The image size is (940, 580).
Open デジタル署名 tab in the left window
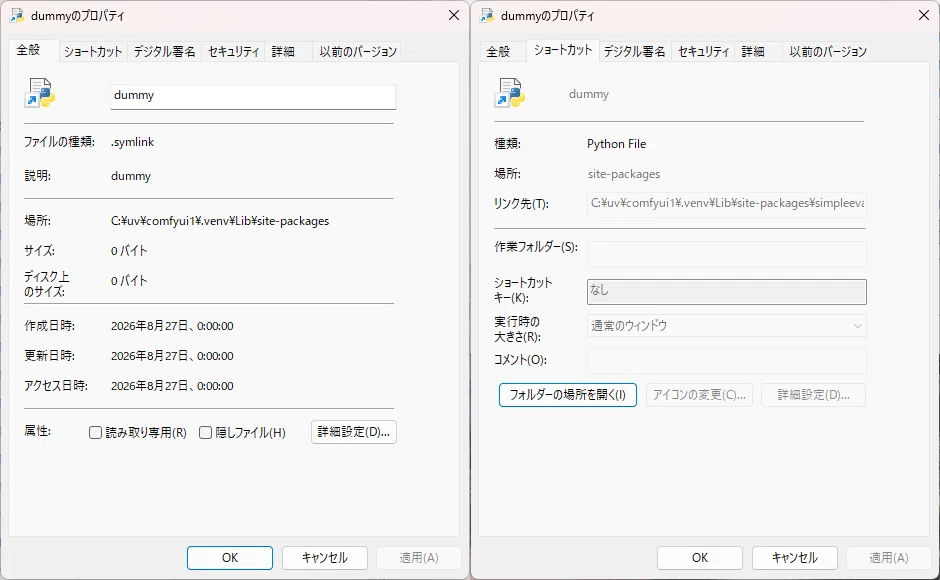point(164,52)
